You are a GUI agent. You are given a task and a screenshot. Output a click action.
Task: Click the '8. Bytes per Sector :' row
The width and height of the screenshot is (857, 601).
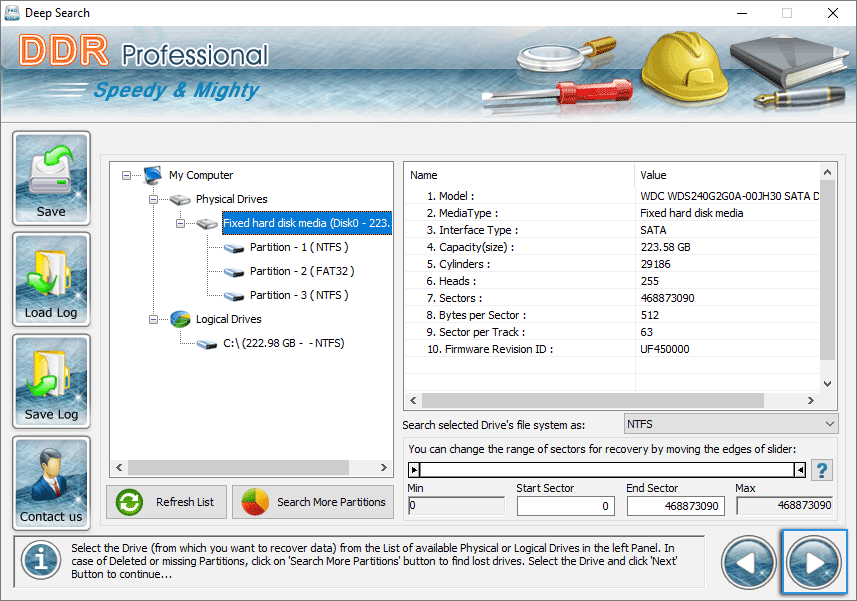612,315
